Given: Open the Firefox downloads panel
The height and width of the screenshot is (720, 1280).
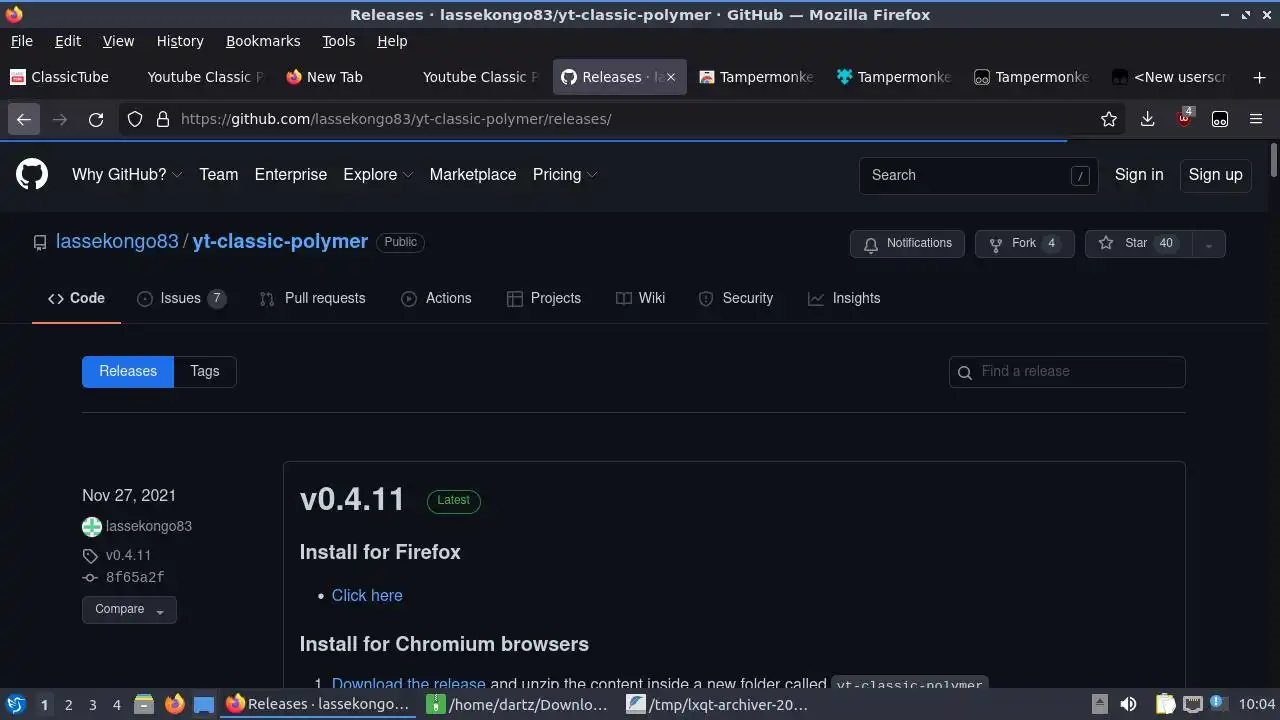Looking at the screenshot, I should coord(1148,119).
